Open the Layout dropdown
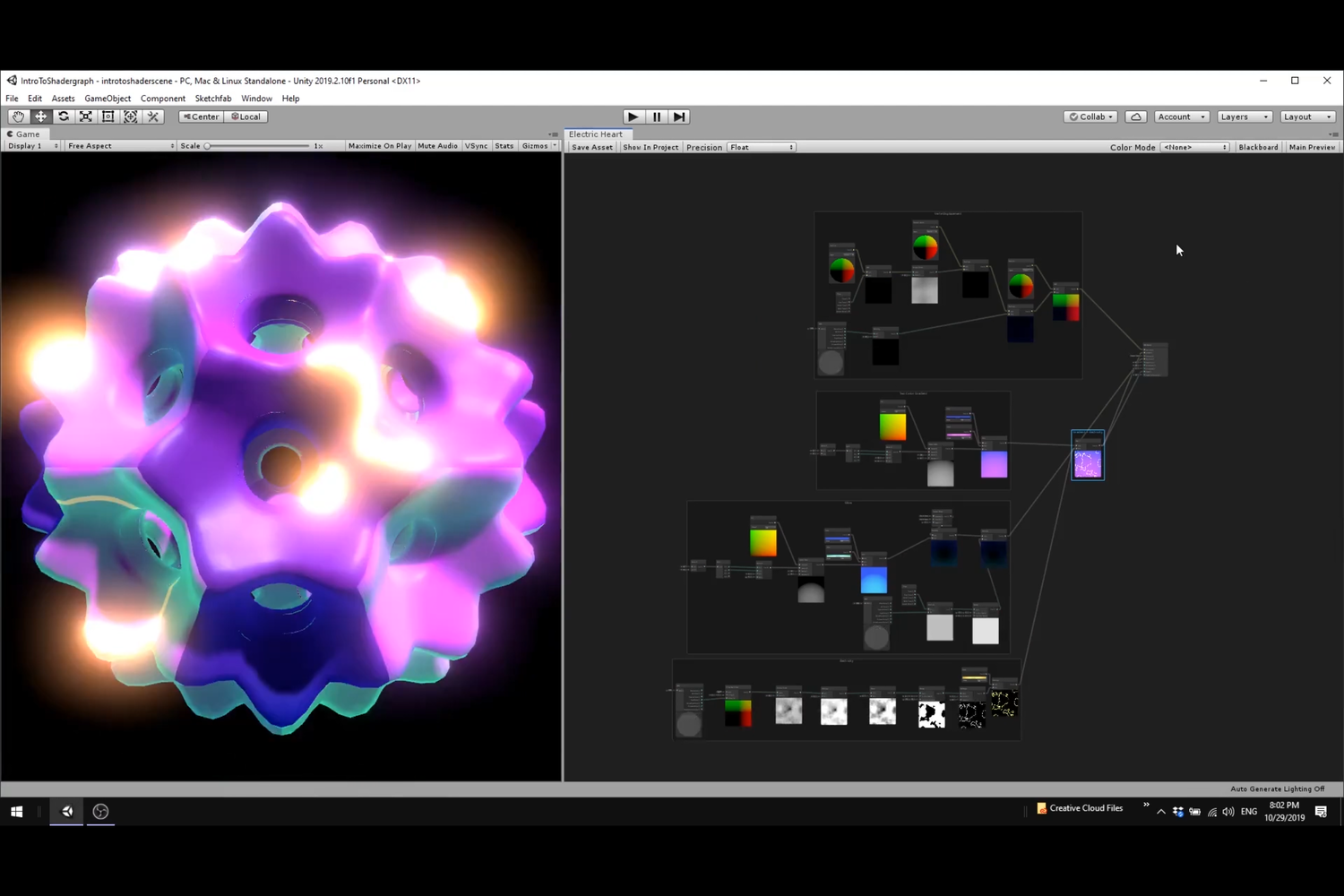The width and height of the screenshot is (1344, 896). pyautogui.click(x=1306, y=116)
